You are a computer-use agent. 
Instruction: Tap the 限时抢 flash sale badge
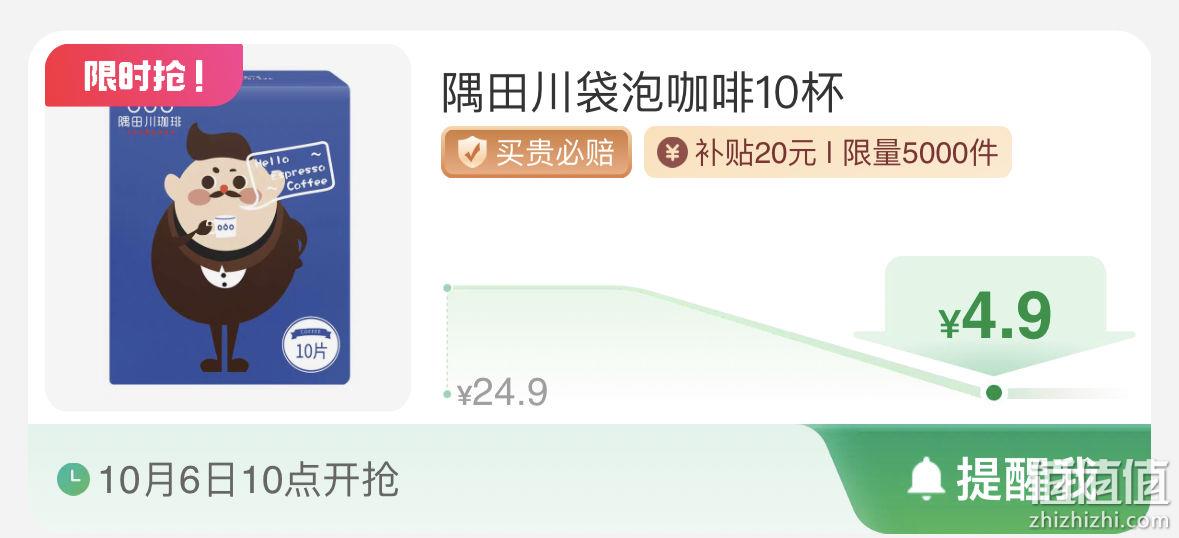[x=144, y=75]
